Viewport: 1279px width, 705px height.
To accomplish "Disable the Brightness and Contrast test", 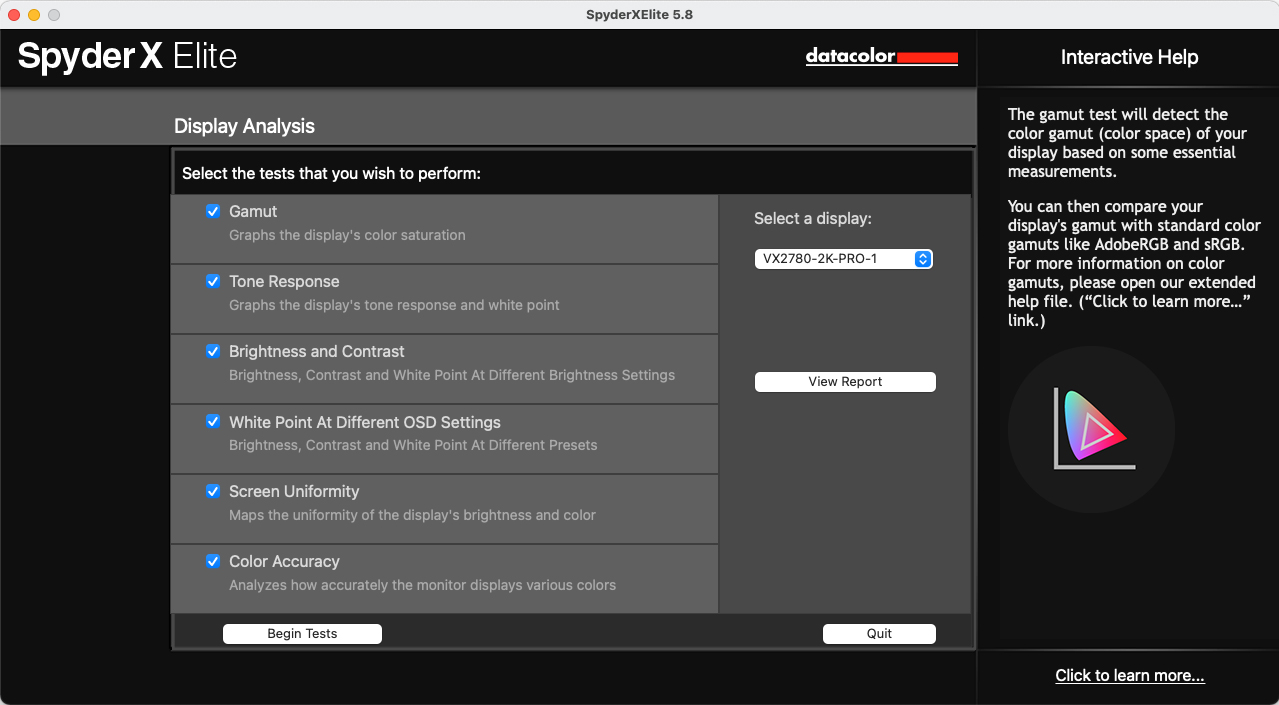I will 213,351.
